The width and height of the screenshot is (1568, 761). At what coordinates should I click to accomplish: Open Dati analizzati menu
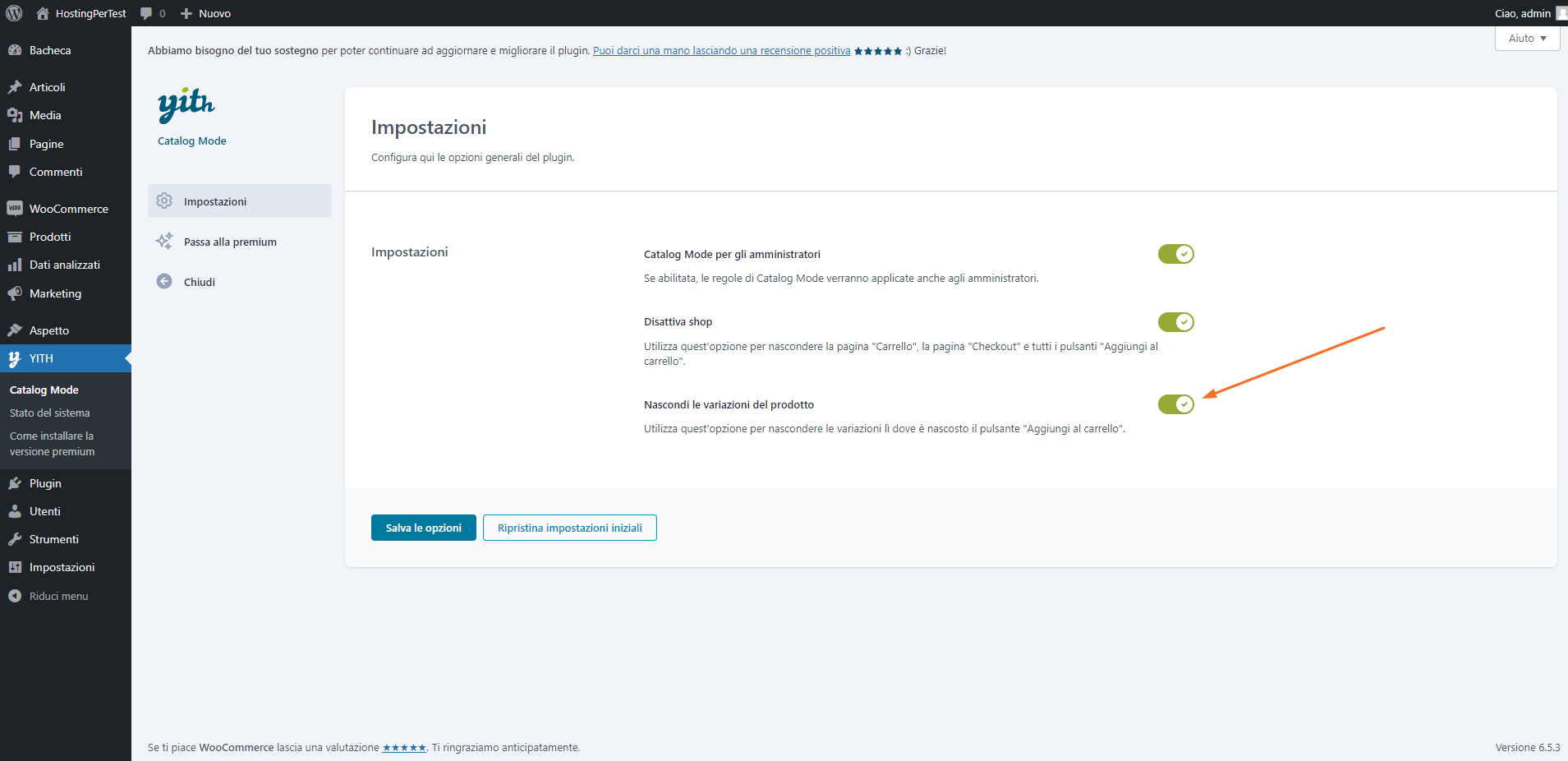66,265
